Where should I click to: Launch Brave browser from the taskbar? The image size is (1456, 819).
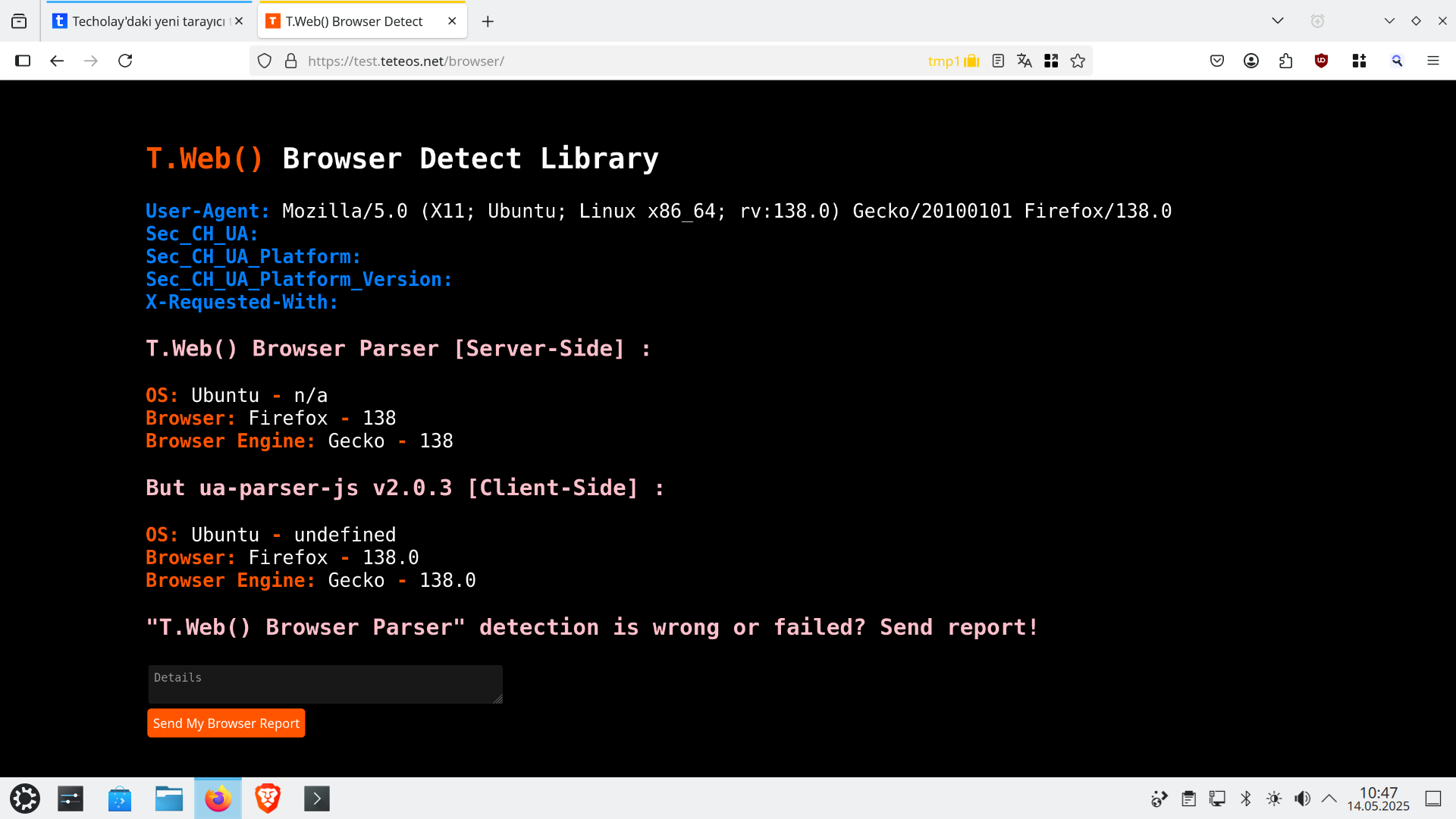click(x=268, y=799)
